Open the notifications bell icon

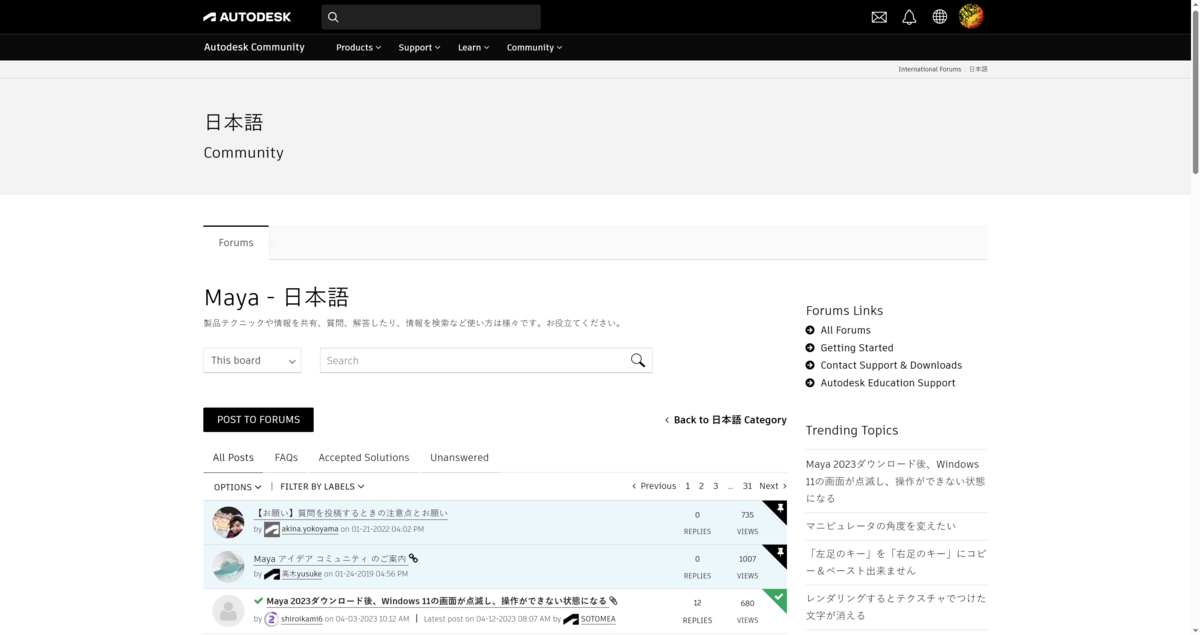point(909,17)
